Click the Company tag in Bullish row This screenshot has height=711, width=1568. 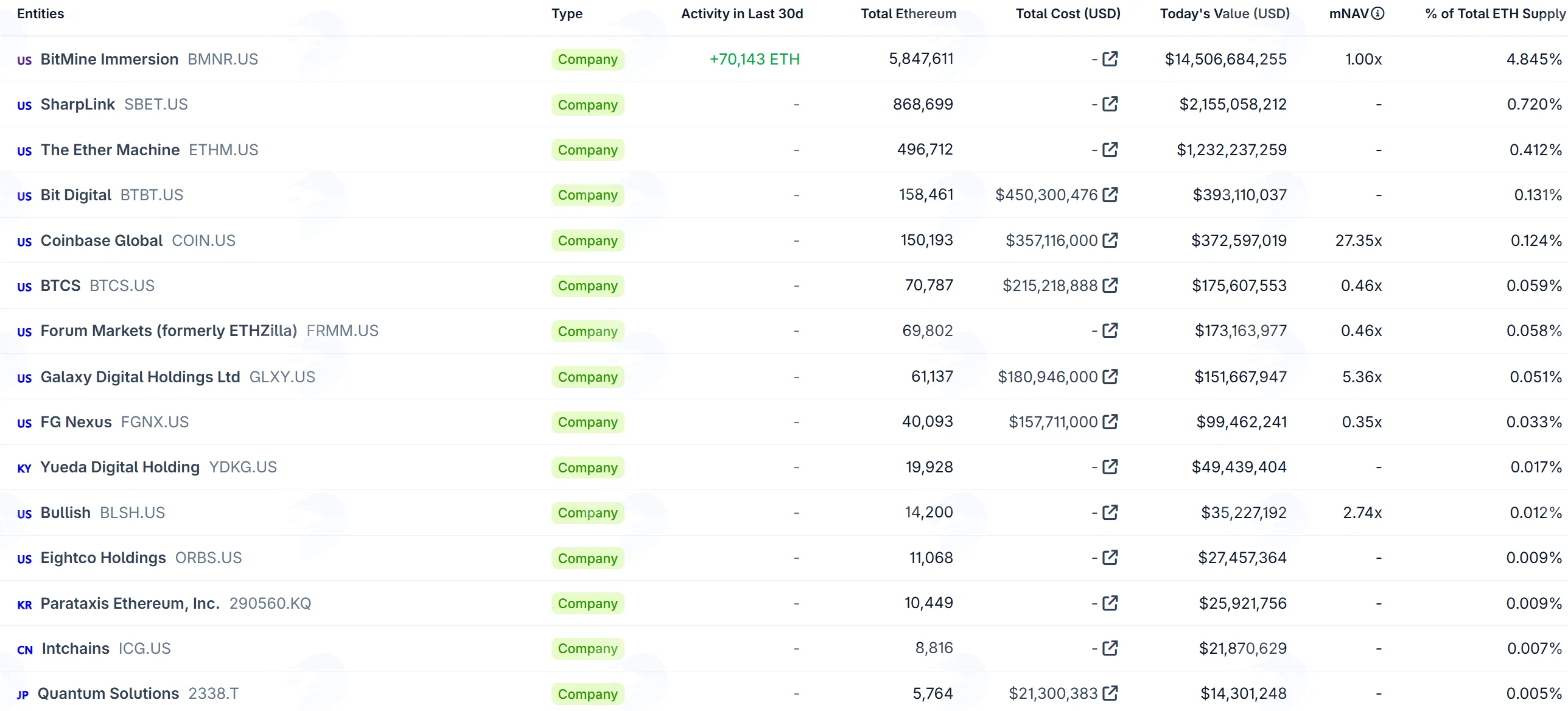(x=588, y=513)
